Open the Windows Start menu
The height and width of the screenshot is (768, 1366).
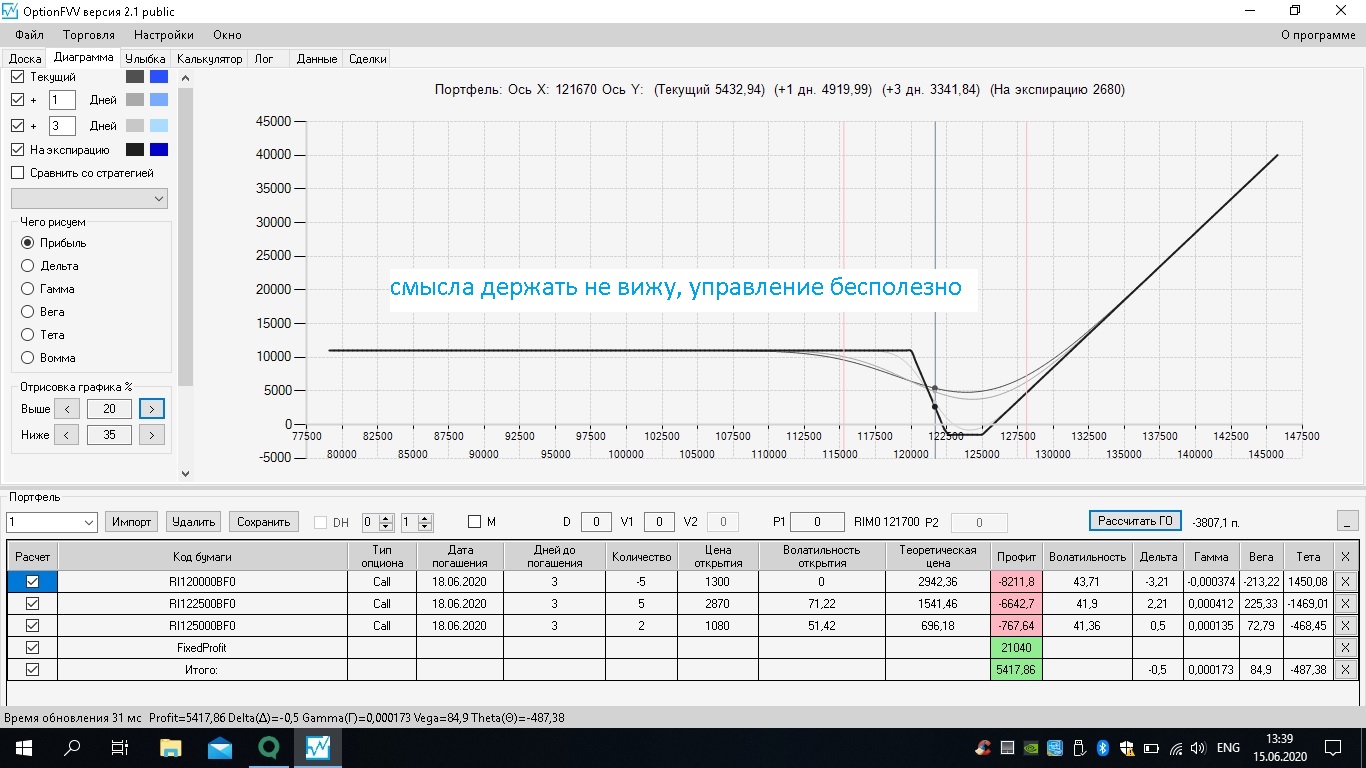click(x=23, y=747)
